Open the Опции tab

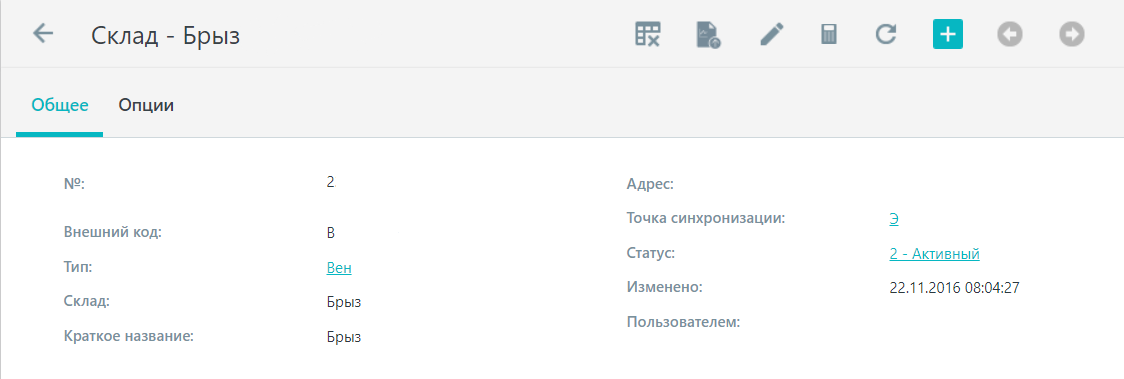146,105
